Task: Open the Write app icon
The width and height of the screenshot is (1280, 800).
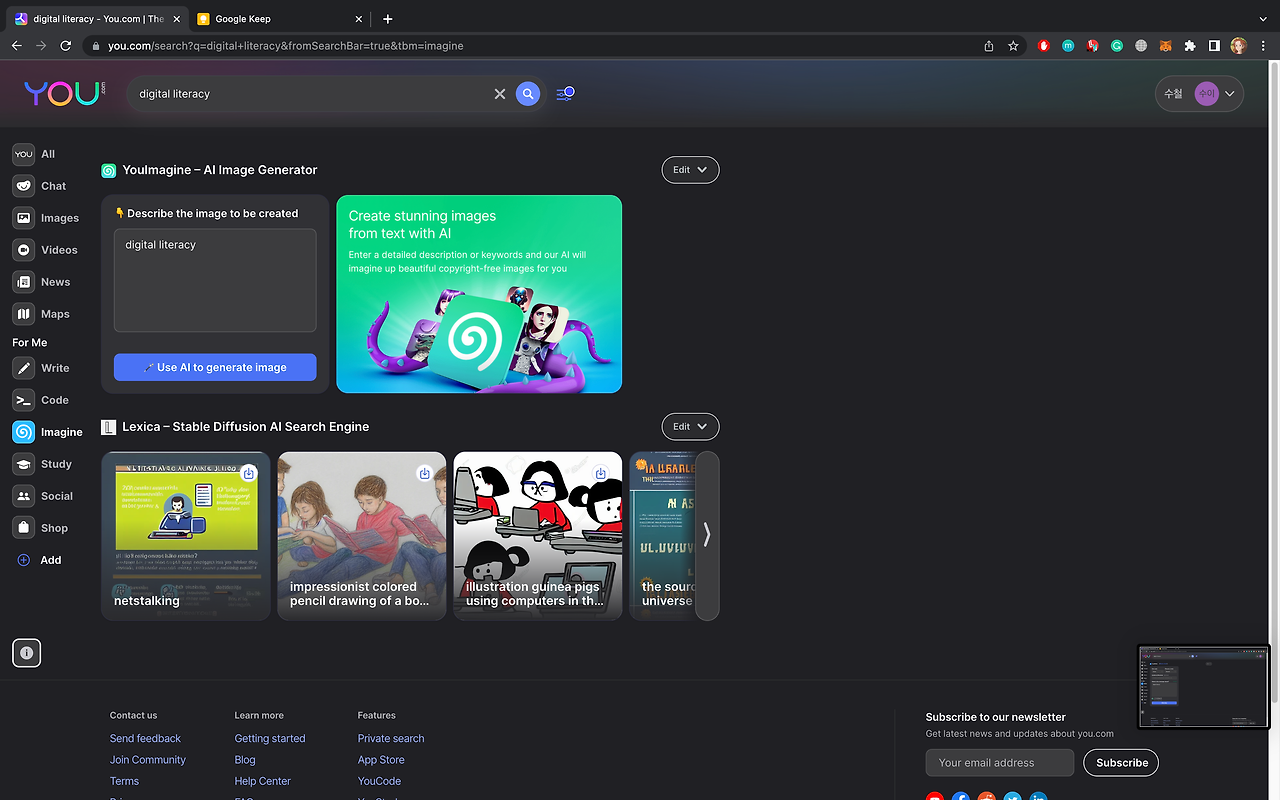Action: pyautogui.click(x=23, y=368)
